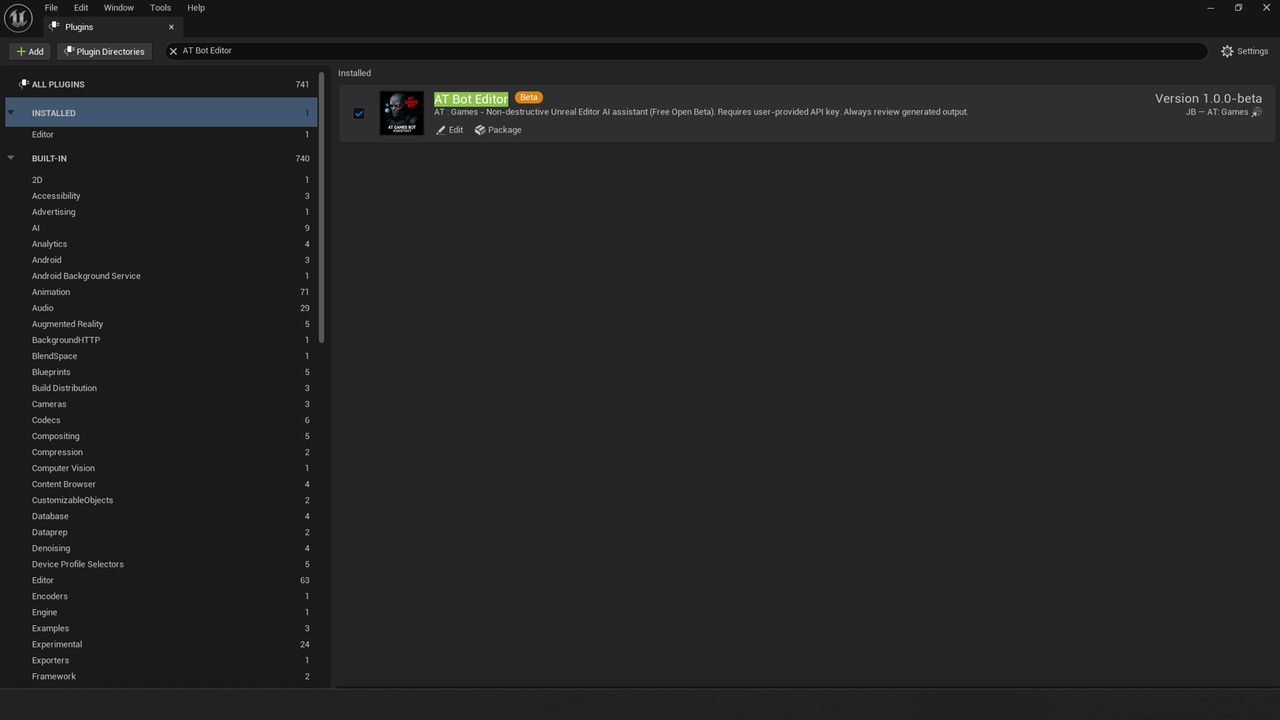This screenshot has width=1280, height=720.
Task: Open the Tools menu
Action: pyautogui.click(x=160, y=8)
